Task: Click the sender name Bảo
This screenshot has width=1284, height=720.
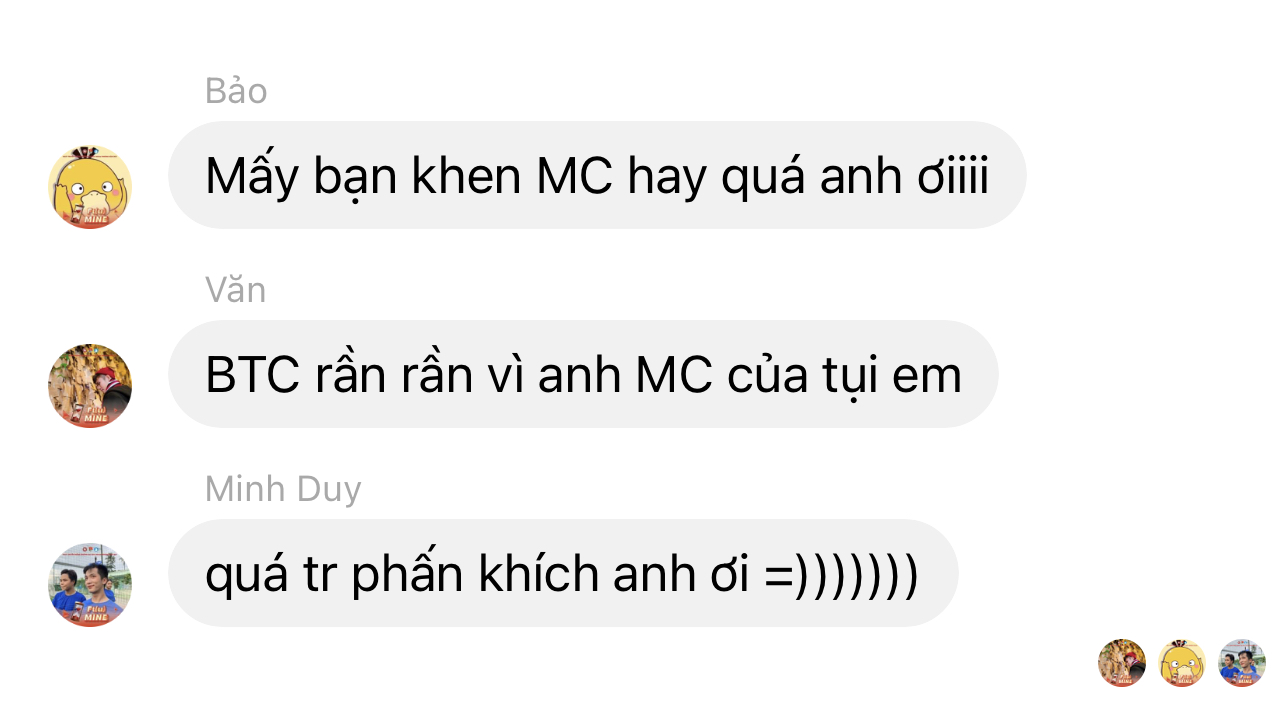Action: (236, 91)
